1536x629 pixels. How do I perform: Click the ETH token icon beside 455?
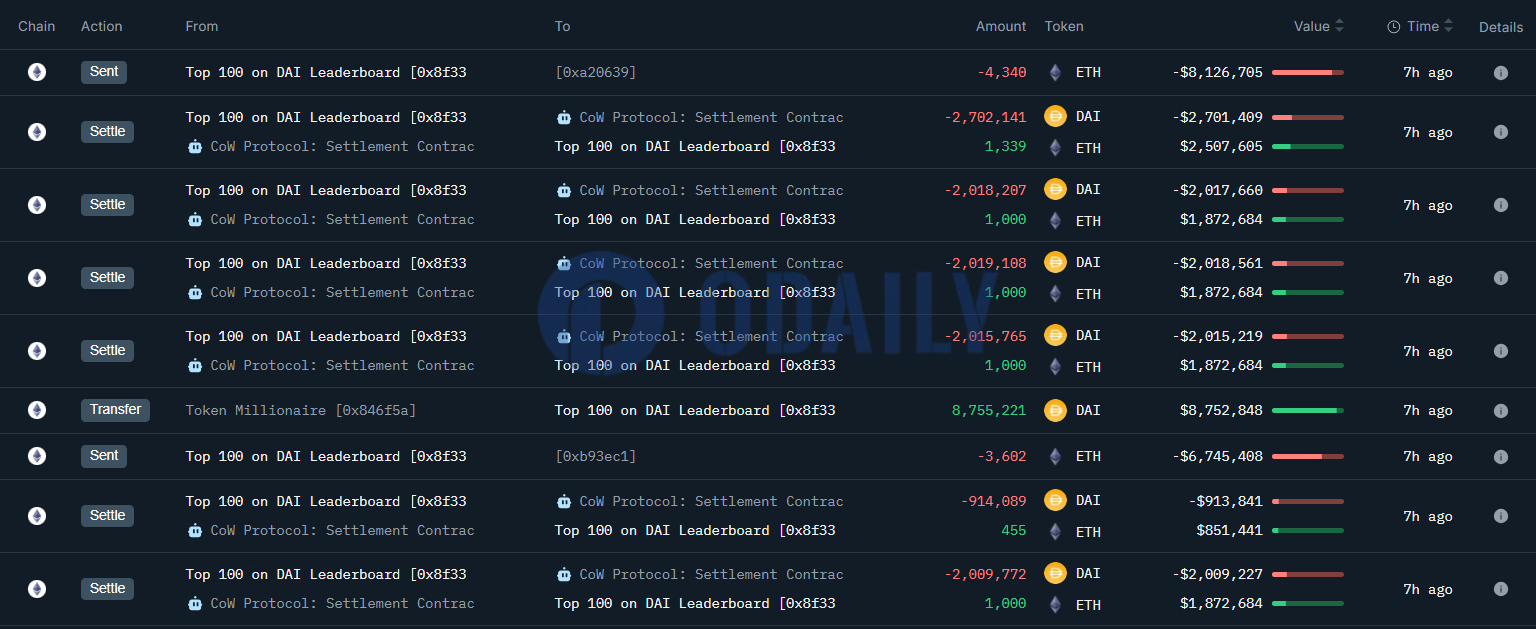1055,531
